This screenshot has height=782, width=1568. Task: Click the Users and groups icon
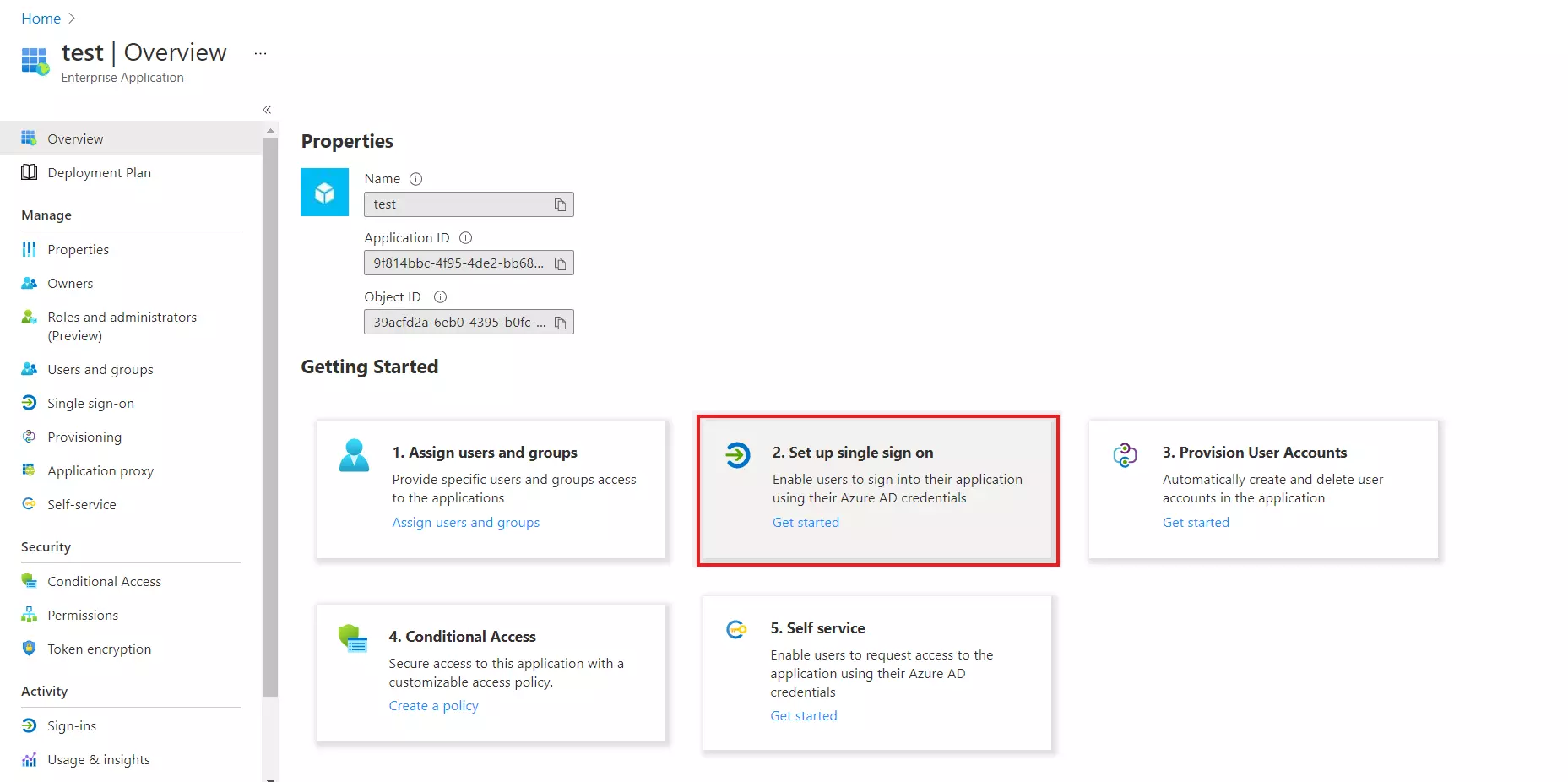click(x=29, y=369)
